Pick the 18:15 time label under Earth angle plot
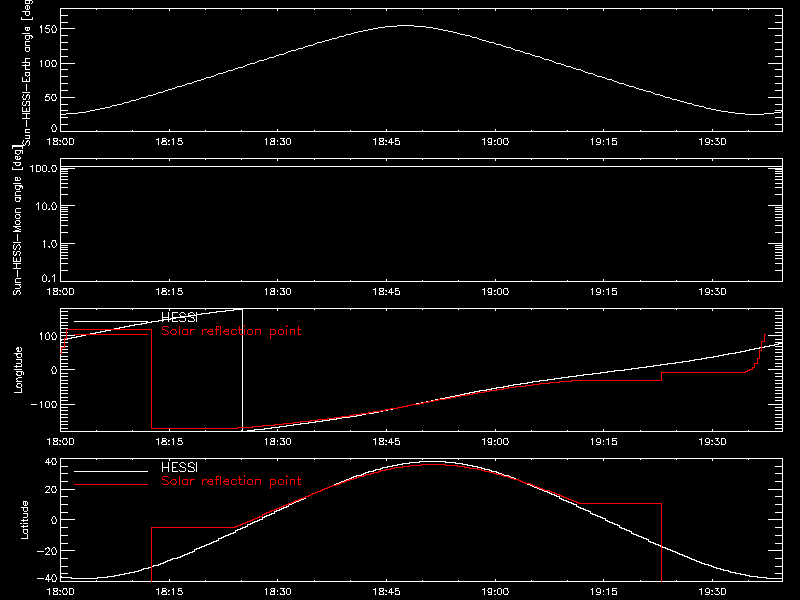This screenshot has width=800, height=600. coord(169,142)
